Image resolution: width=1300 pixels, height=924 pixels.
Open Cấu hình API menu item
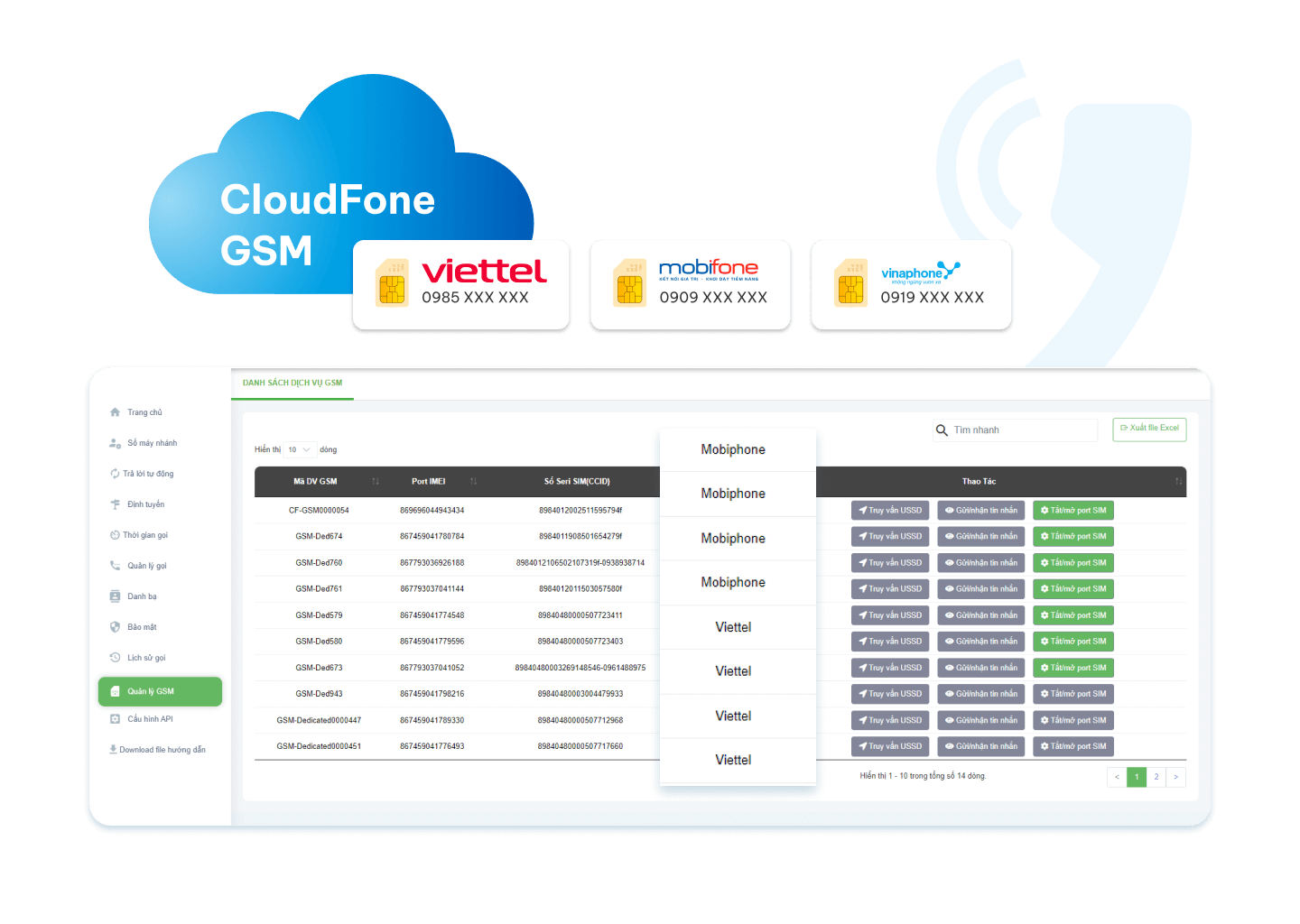click(141, 719)
